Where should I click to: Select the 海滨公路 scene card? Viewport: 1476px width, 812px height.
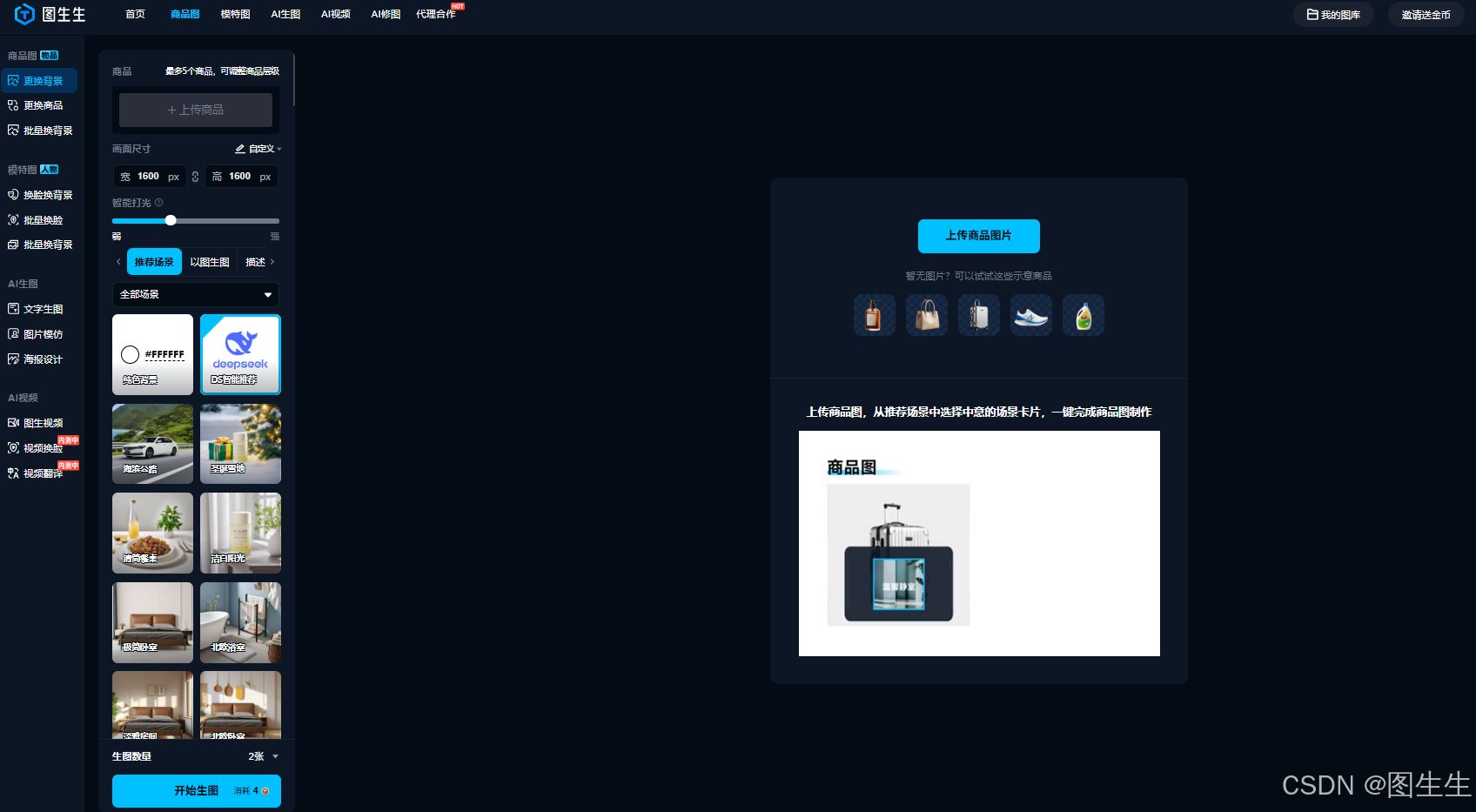click(x=152, y=444)
